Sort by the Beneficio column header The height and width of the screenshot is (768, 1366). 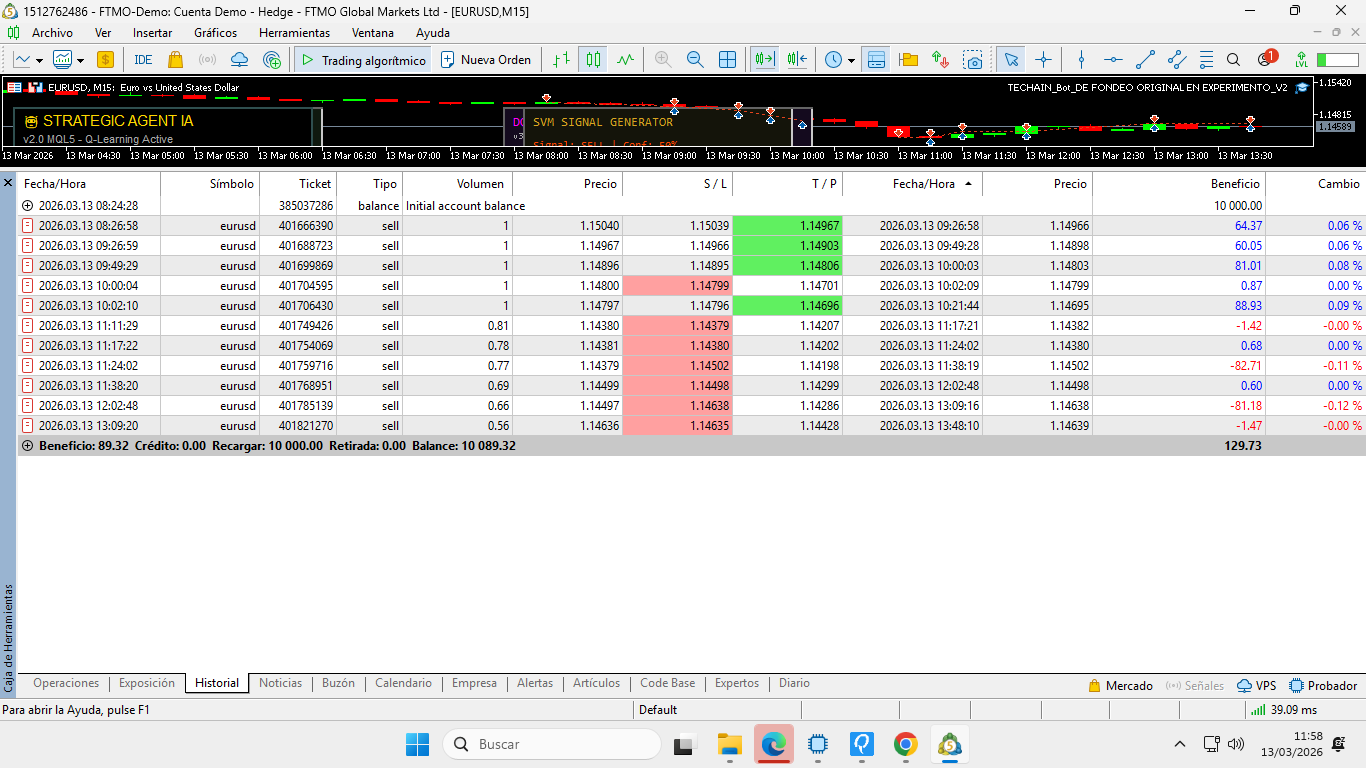click(1234, 184)
